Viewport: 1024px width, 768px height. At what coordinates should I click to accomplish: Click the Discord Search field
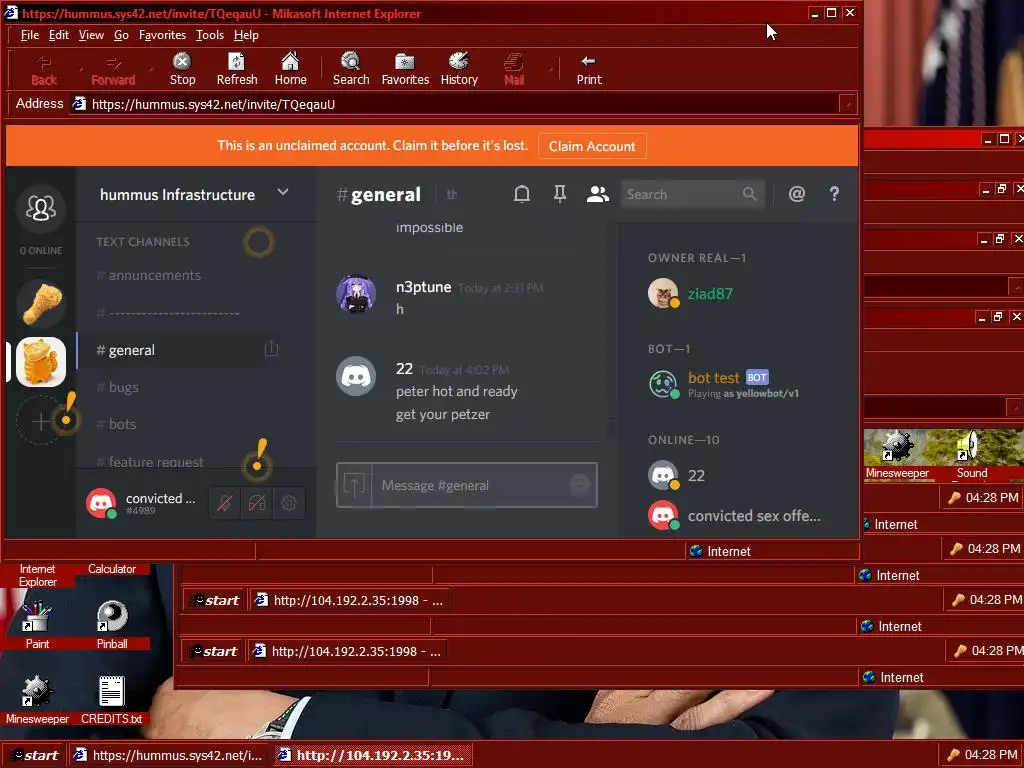coord(692,194)
